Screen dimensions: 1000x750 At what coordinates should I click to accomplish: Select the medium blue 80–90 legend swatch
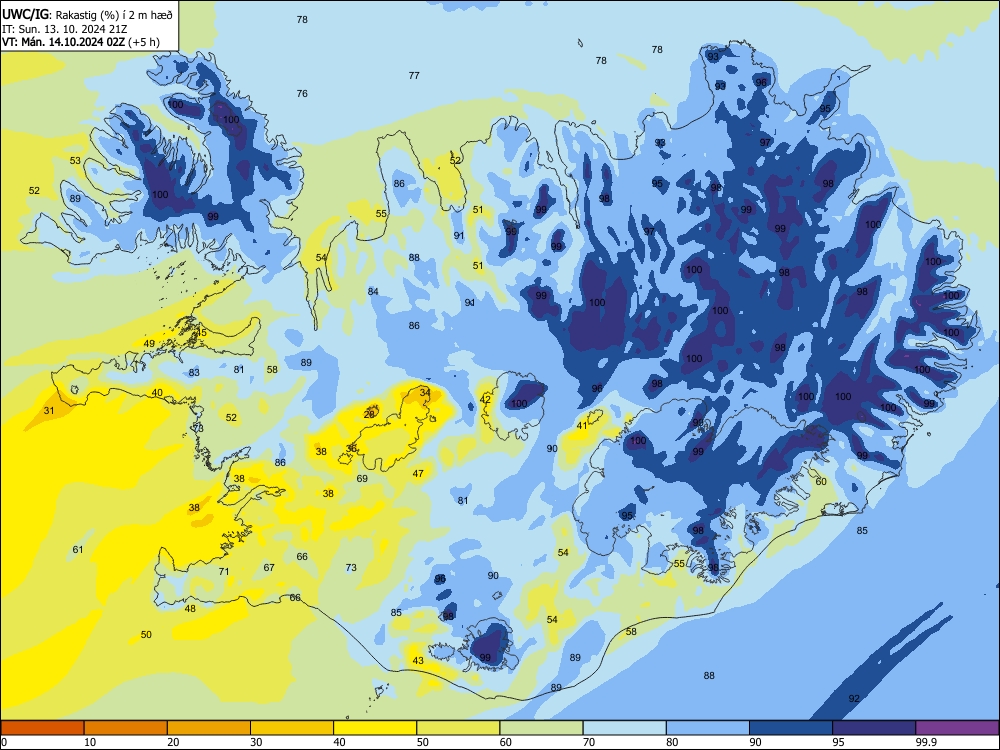click(x=708, y=728)
